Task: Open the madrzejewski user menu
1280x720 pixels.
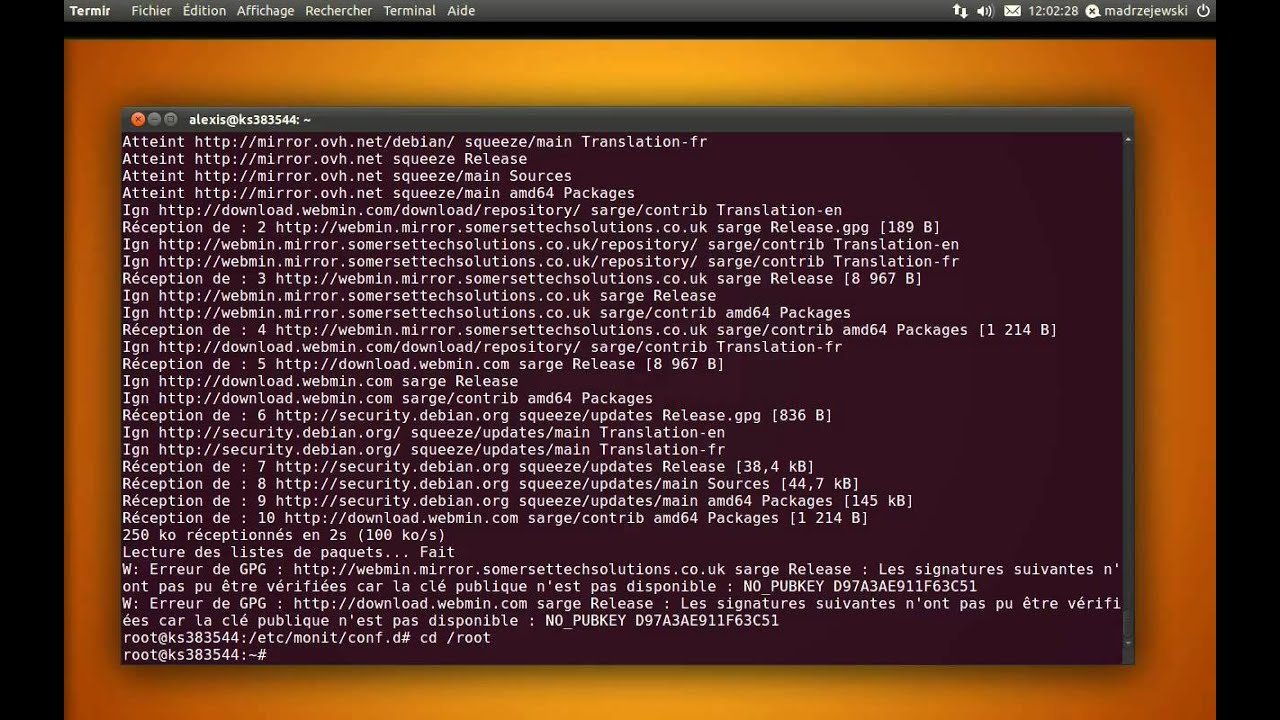Action: pyautogui.click(x=1138, y=11)
